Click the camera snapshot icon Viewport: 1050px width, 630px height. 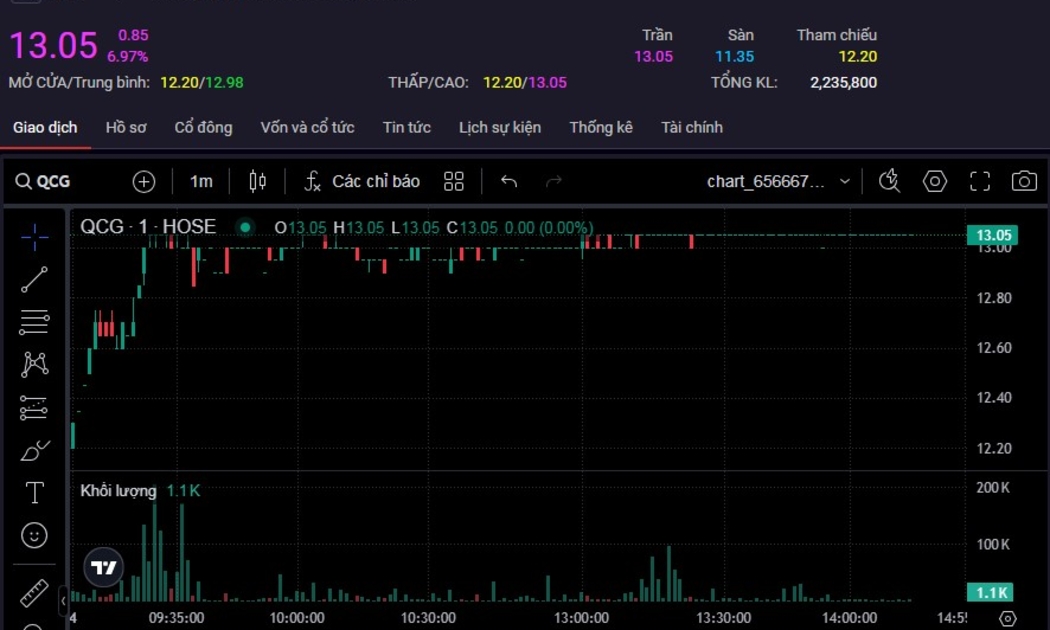coord(1023,181)
